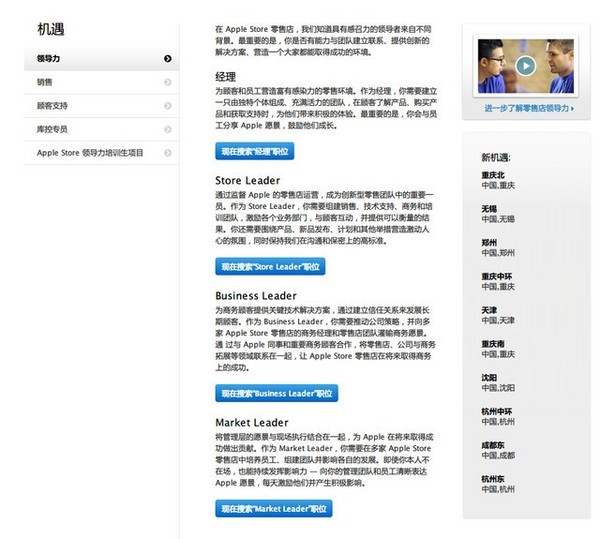Click the 新机遇: label

[x=496, y=157]
